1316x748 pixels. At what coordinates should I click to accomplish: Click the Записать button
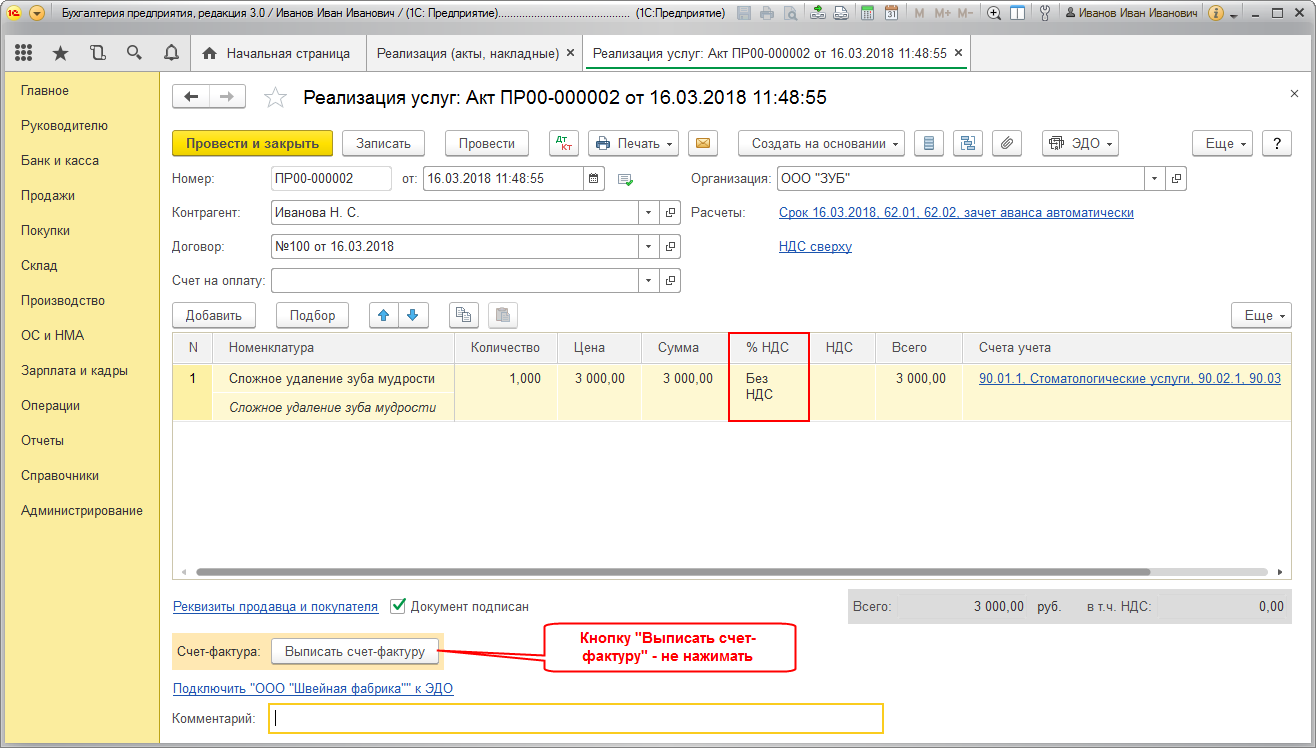(x=384, y=143)
